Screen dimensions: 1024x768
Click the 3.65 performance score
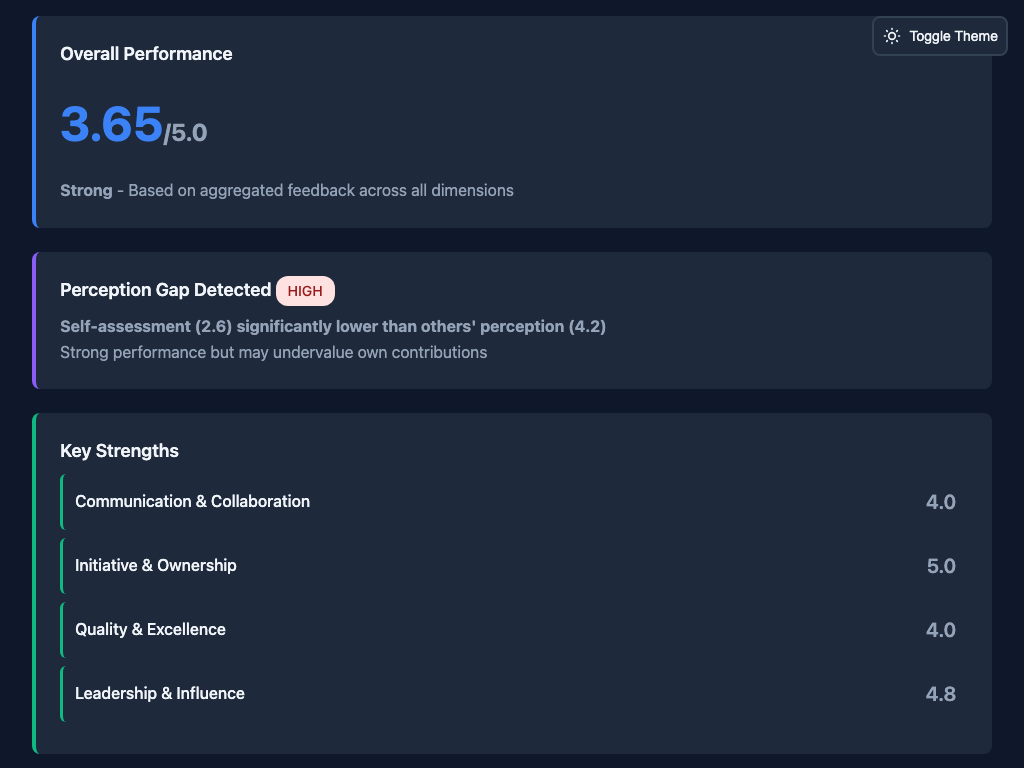109,124
